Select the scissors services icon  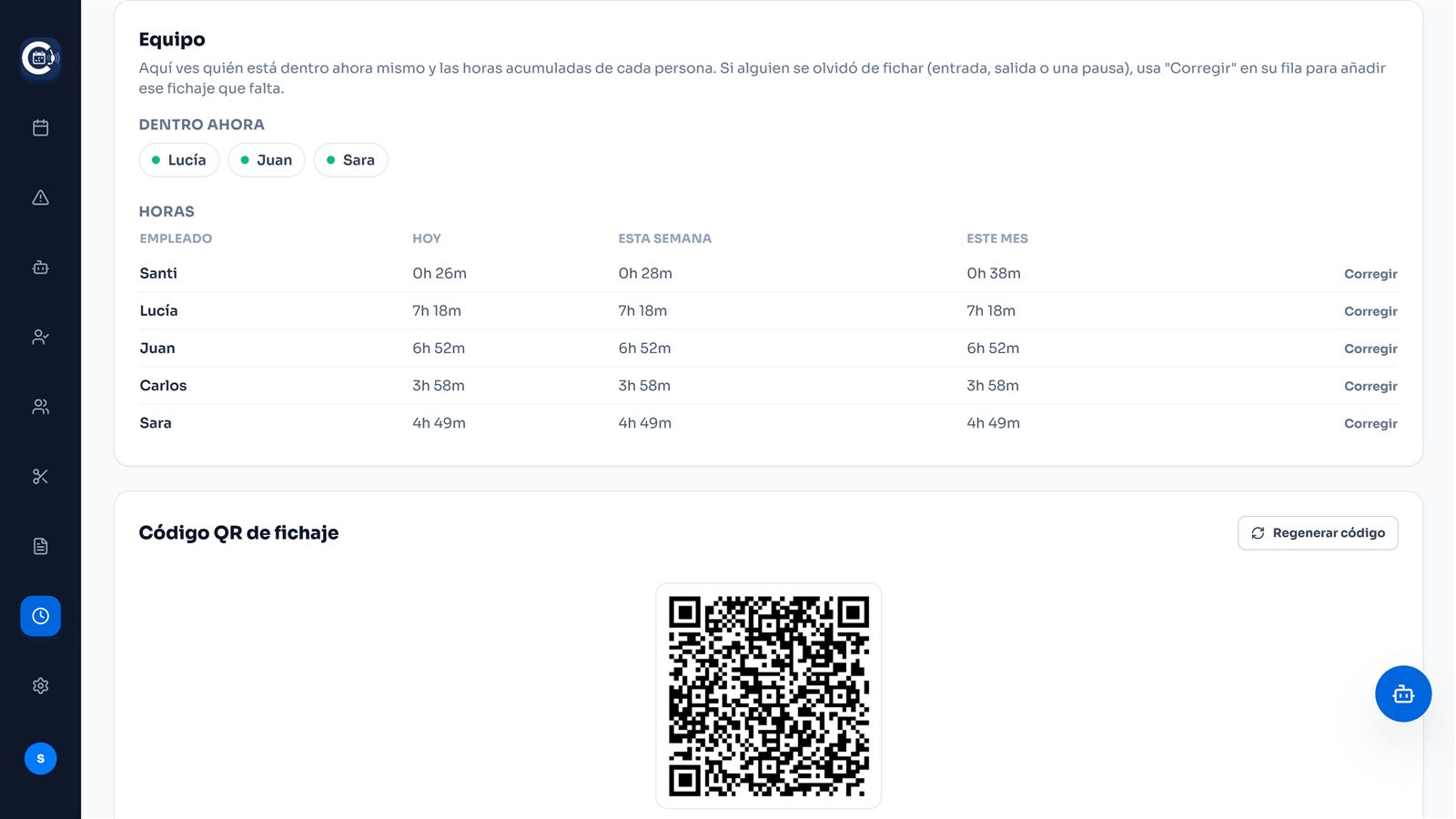(40, 477)
